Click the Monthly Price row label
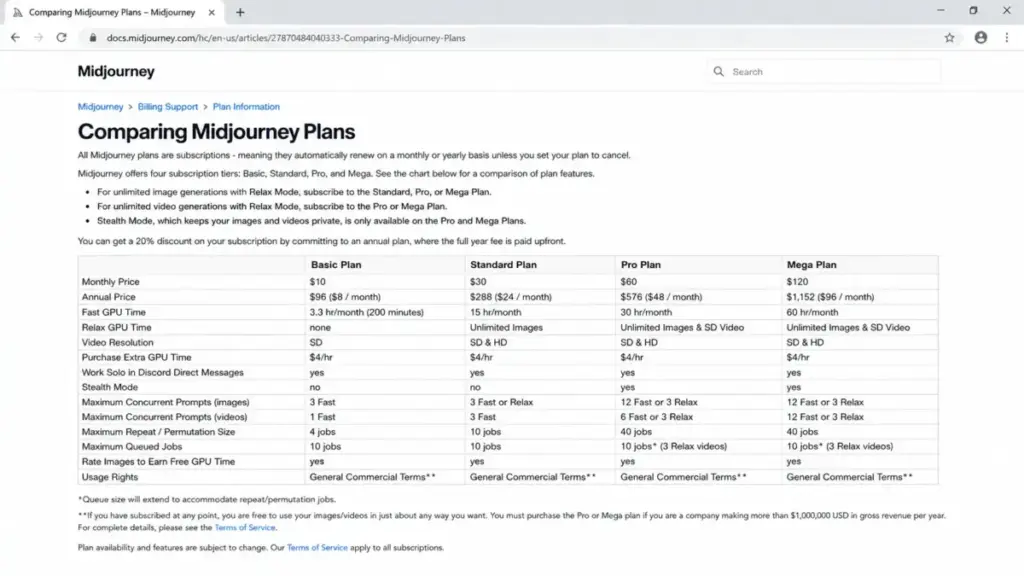This screenshot has height=576, width=1024. coord(110,282)
